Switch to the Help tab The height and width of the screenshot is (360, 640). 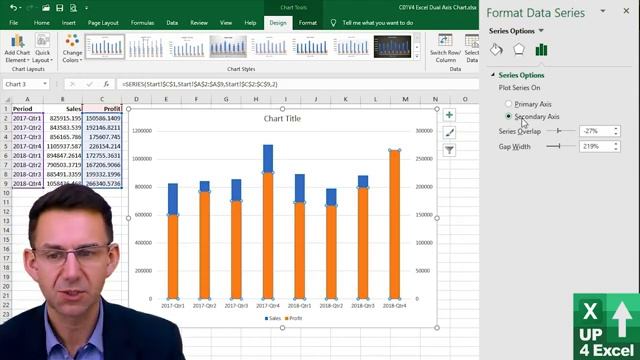coord(250,23)
